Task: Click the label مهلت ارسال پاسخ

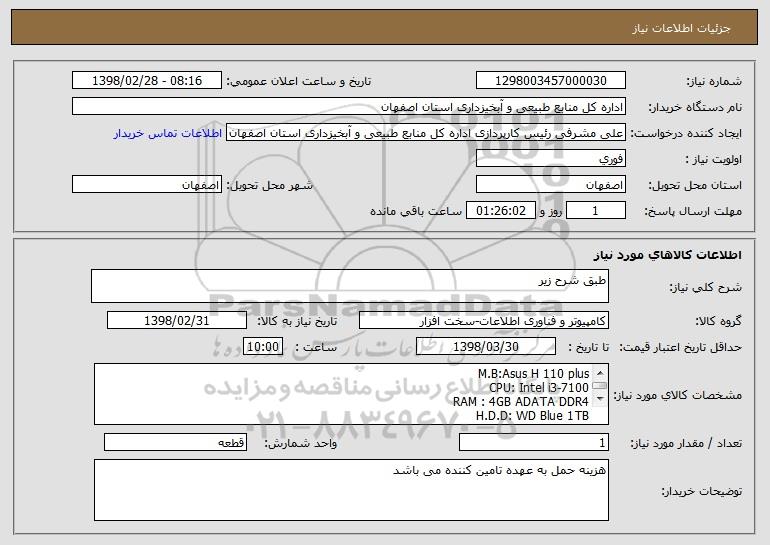Action: (693, 211)
